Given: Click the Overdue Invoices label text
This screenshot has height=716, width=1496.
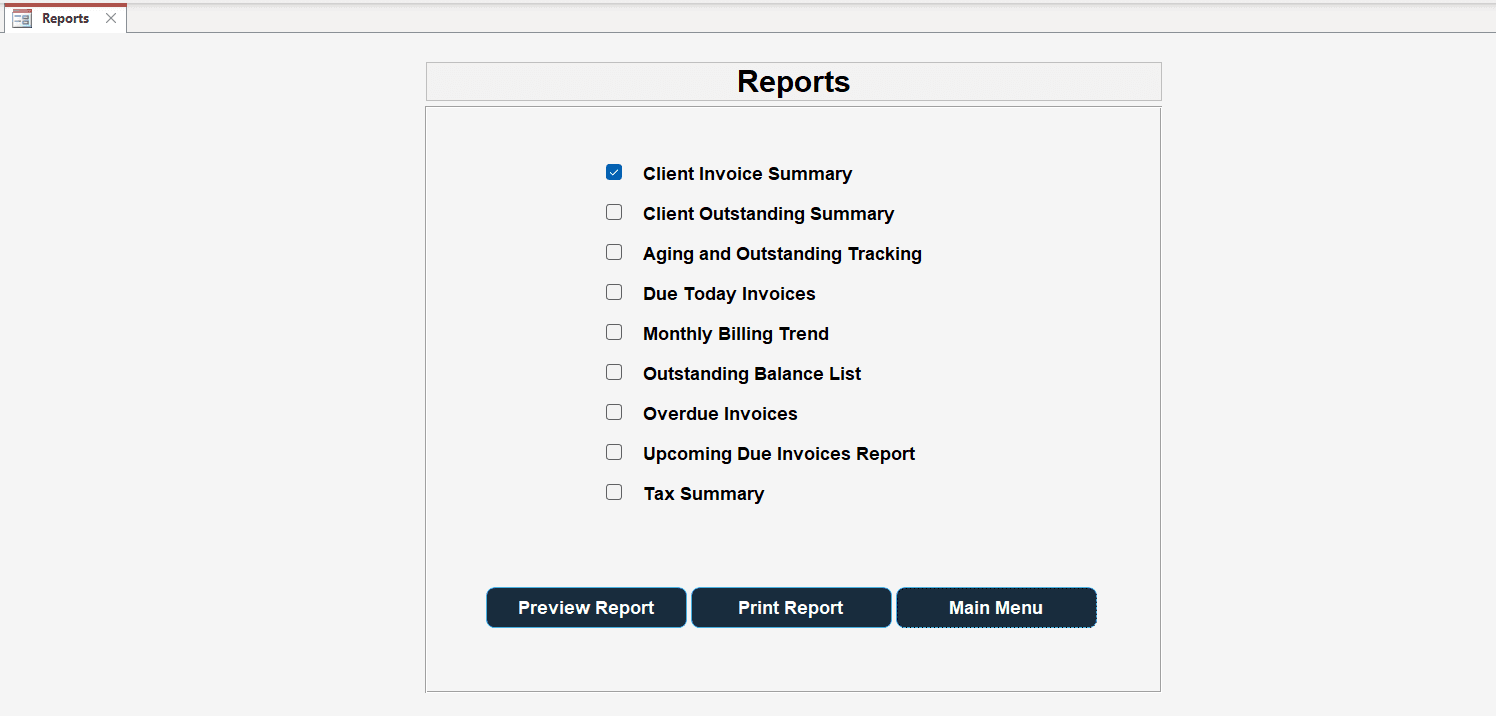Looking at the screenshot, I should click(x=719, y=413).
